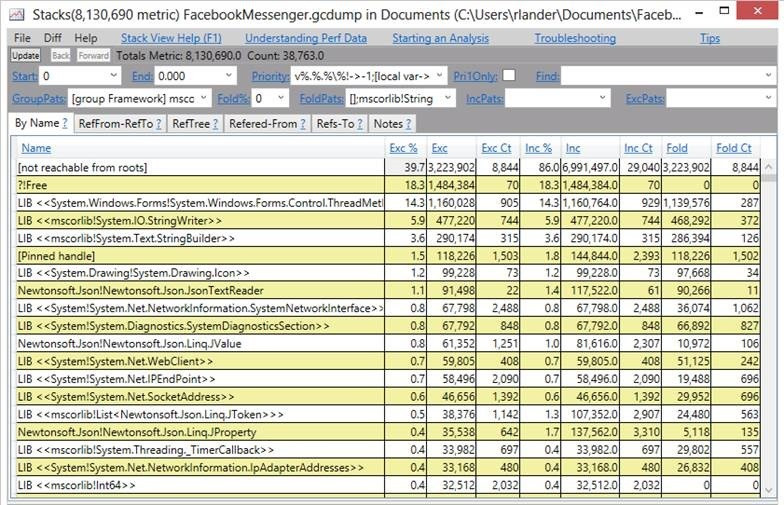Click the GroupPats label link
Image resolution: width=784 pixels, height=505 pixels.
[38, 98]
